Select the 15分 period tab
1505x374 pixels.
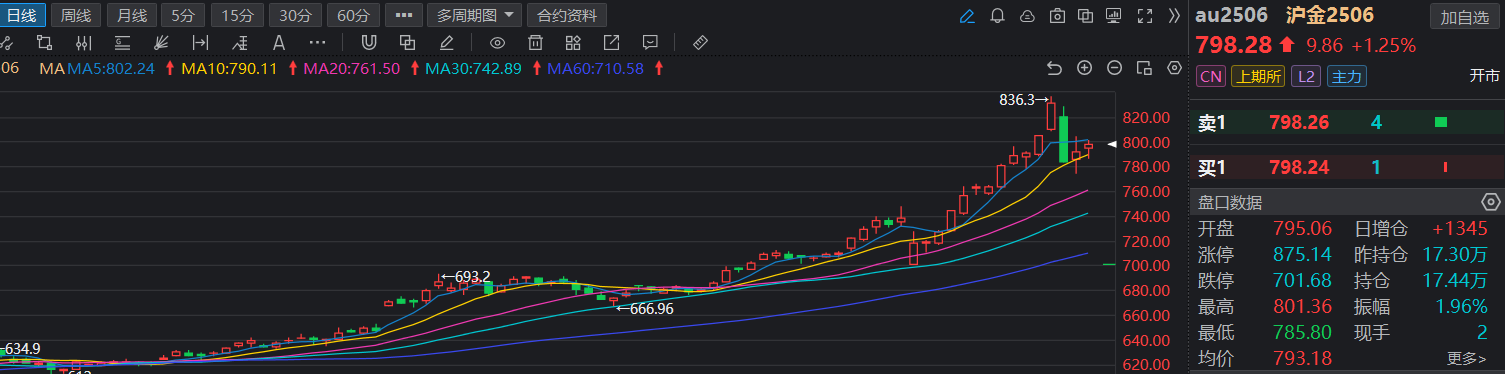[238, 15]
